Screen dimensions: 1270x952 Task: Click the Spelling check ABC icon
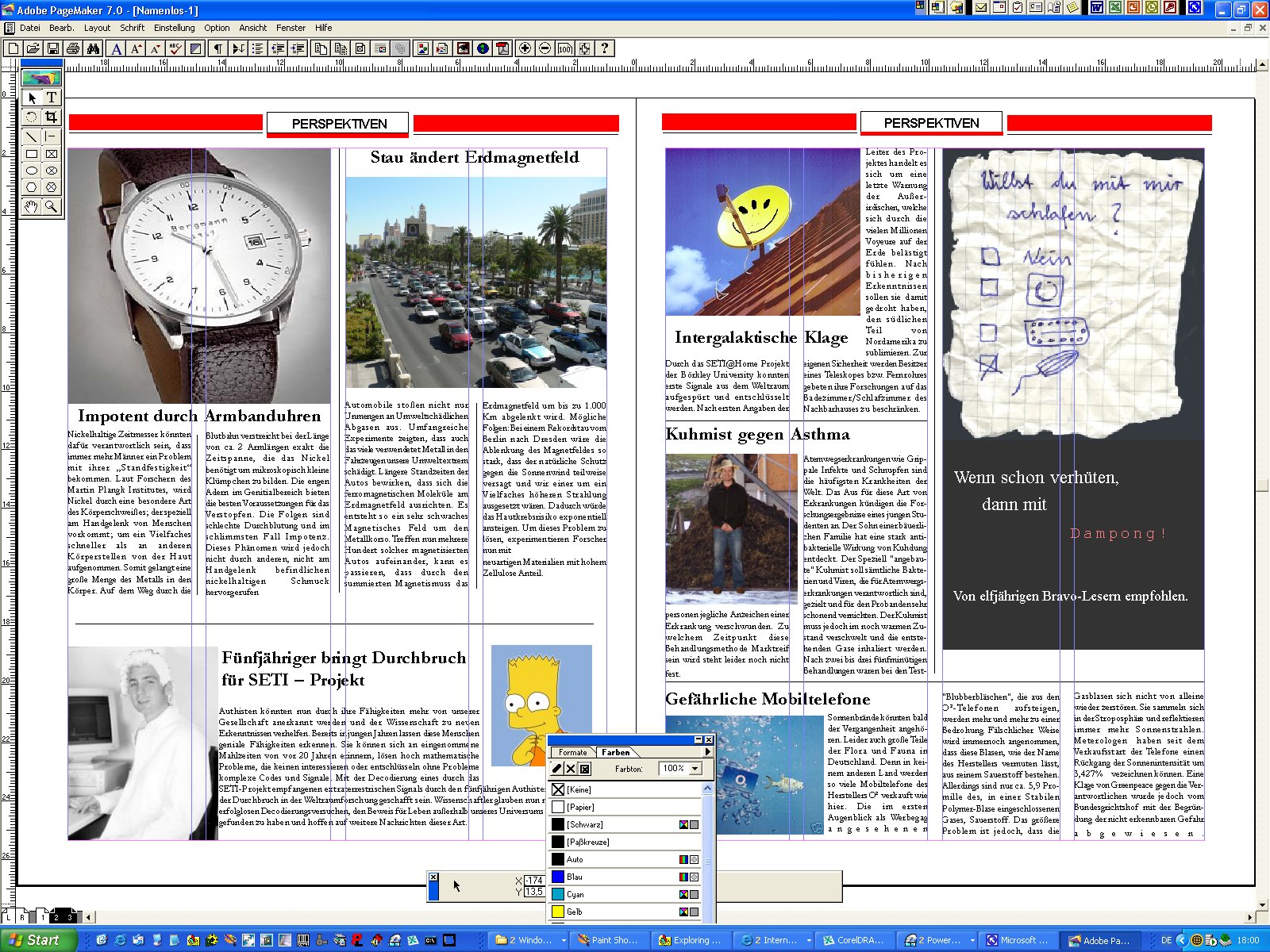tap(176, 48)
